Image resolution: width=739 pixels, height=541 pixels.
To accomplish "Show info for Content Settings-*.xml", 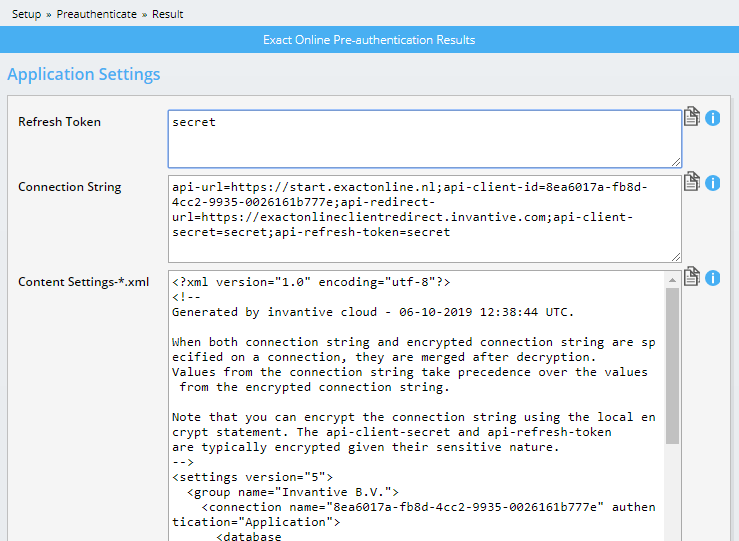I will (x=713, y=278).
